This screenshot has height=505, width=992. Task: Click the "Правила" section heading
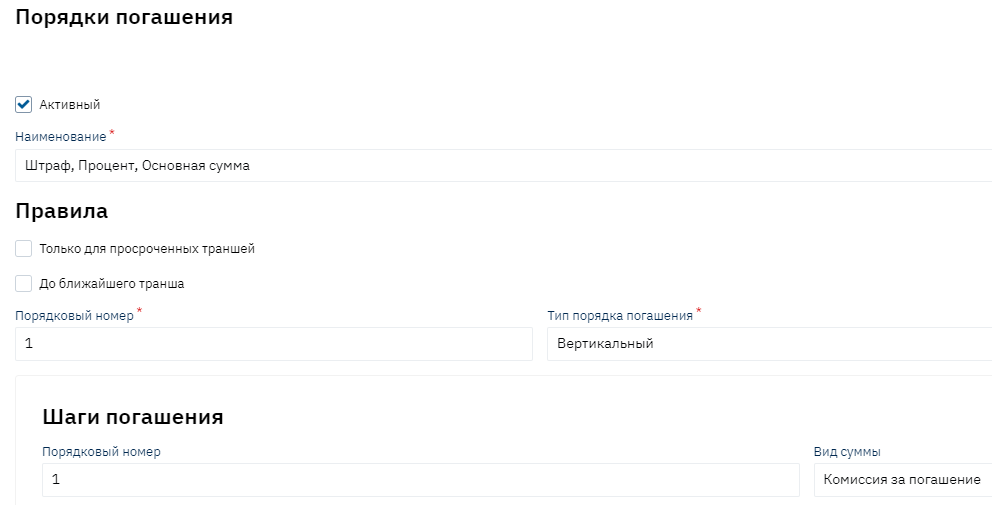pos(62,211)
